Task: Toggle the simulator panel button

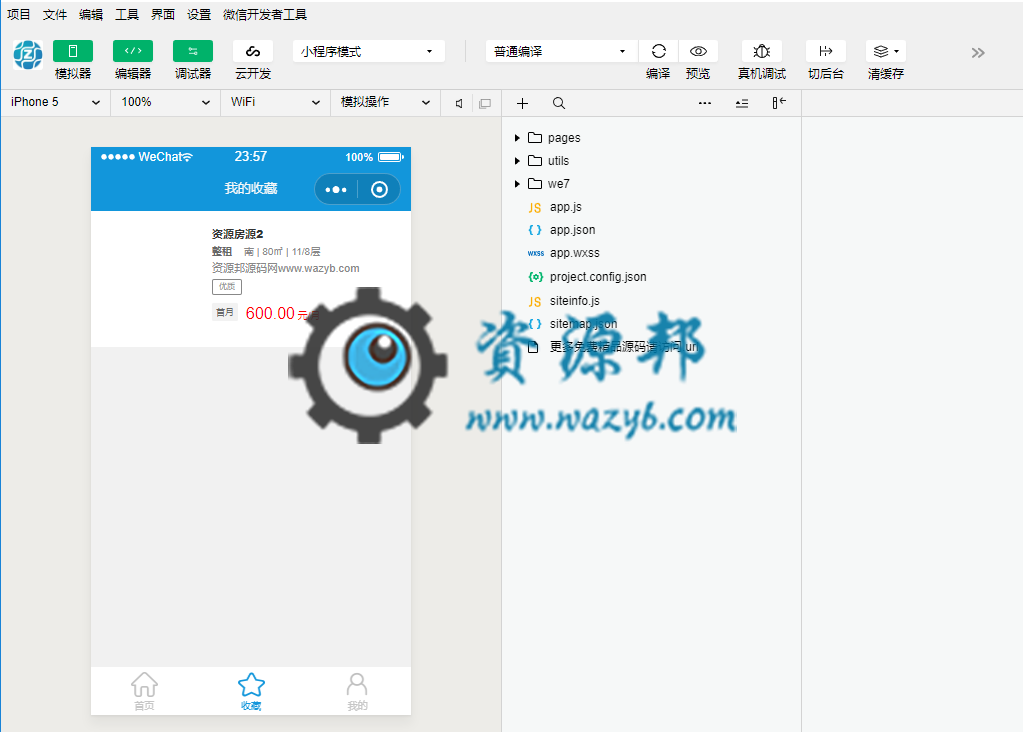Action: 72,52
